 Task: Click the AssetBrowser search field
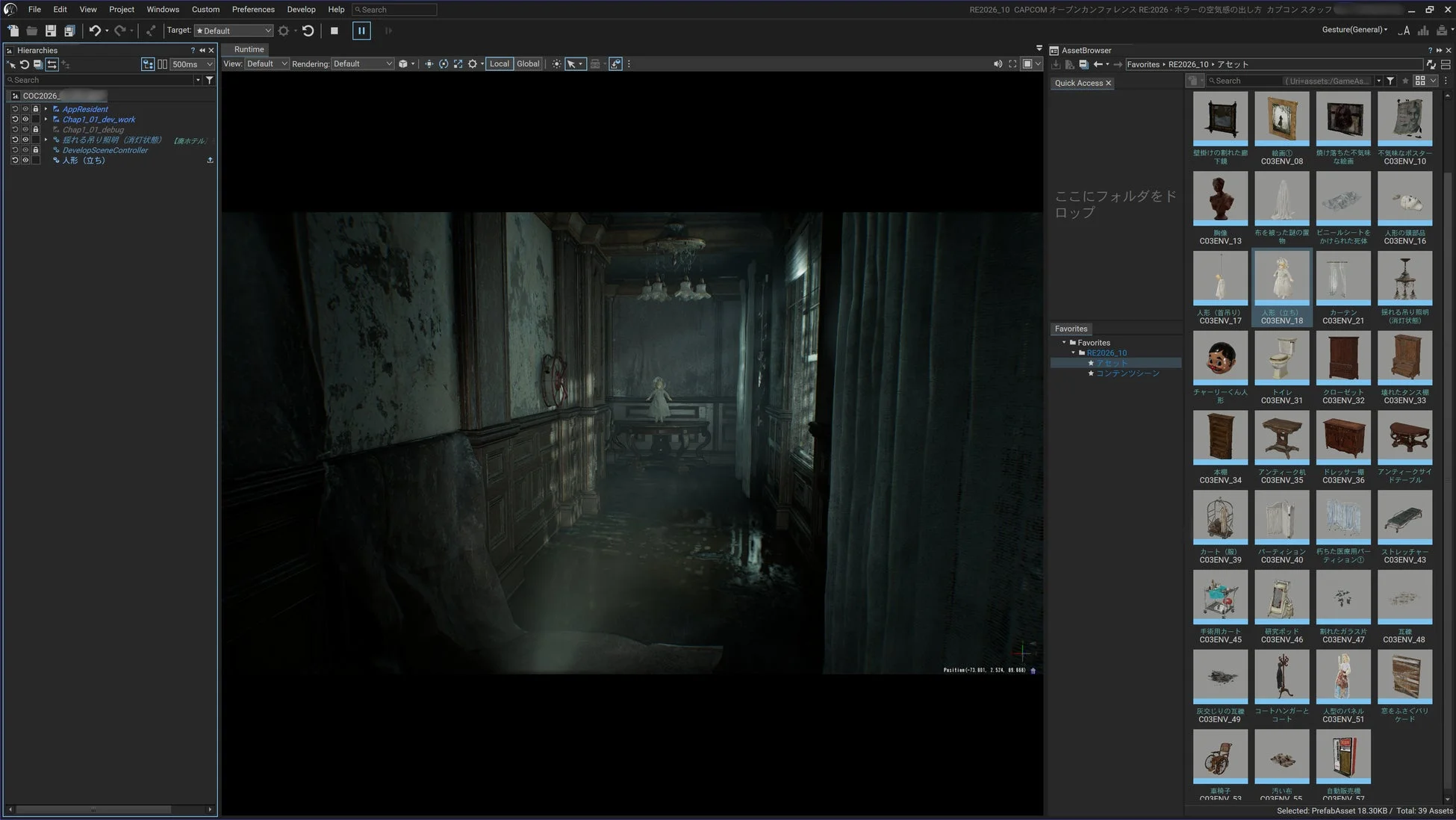[1289, 81]
